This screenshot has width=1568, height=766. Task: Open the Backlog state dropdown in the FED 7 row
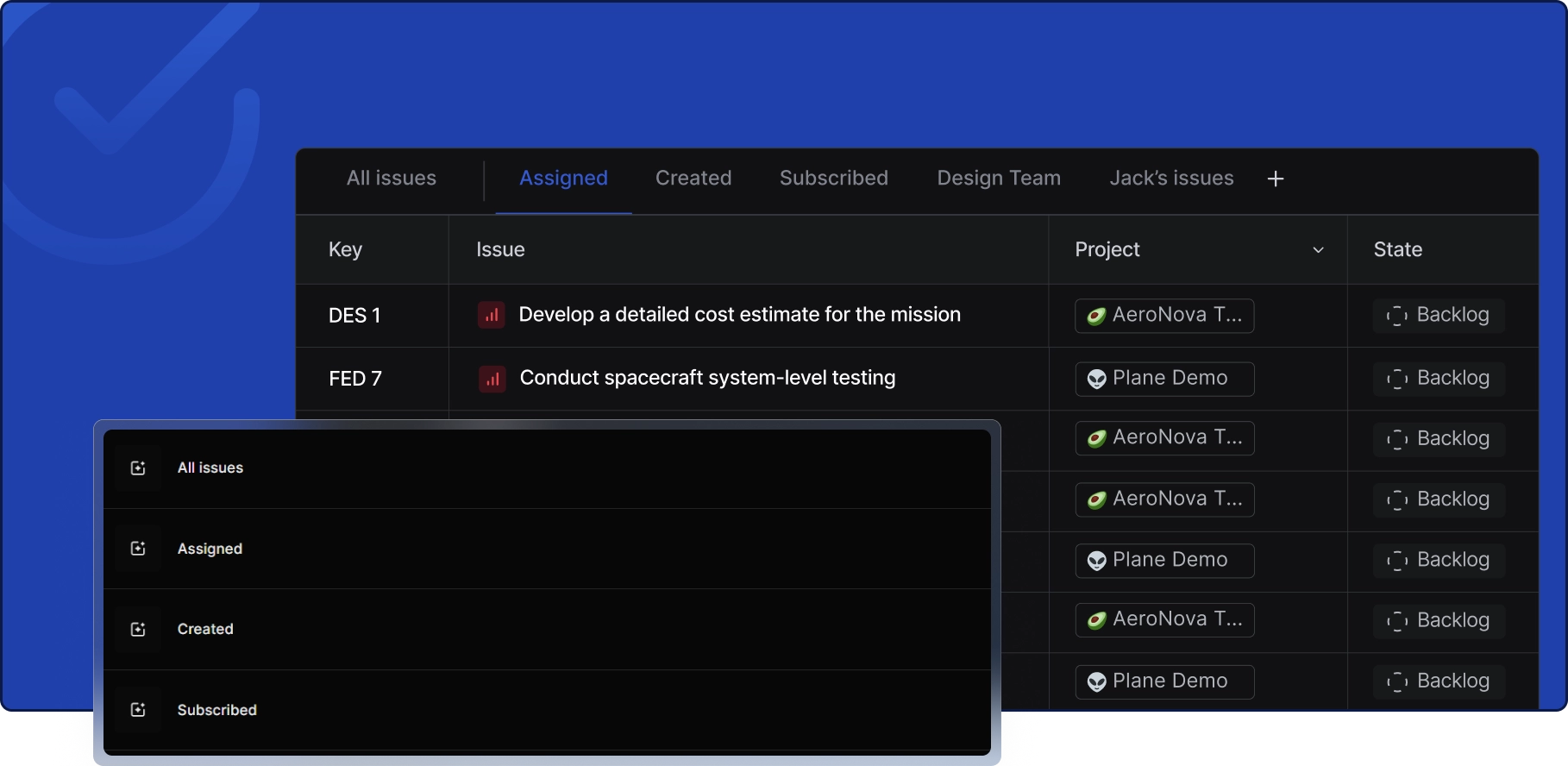point(1439,379)
